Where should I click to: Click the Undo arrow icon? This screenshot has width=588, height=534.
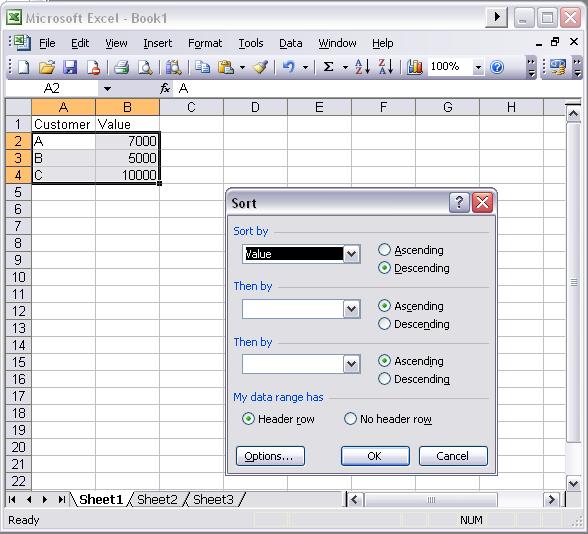click(x=288, y=67)
